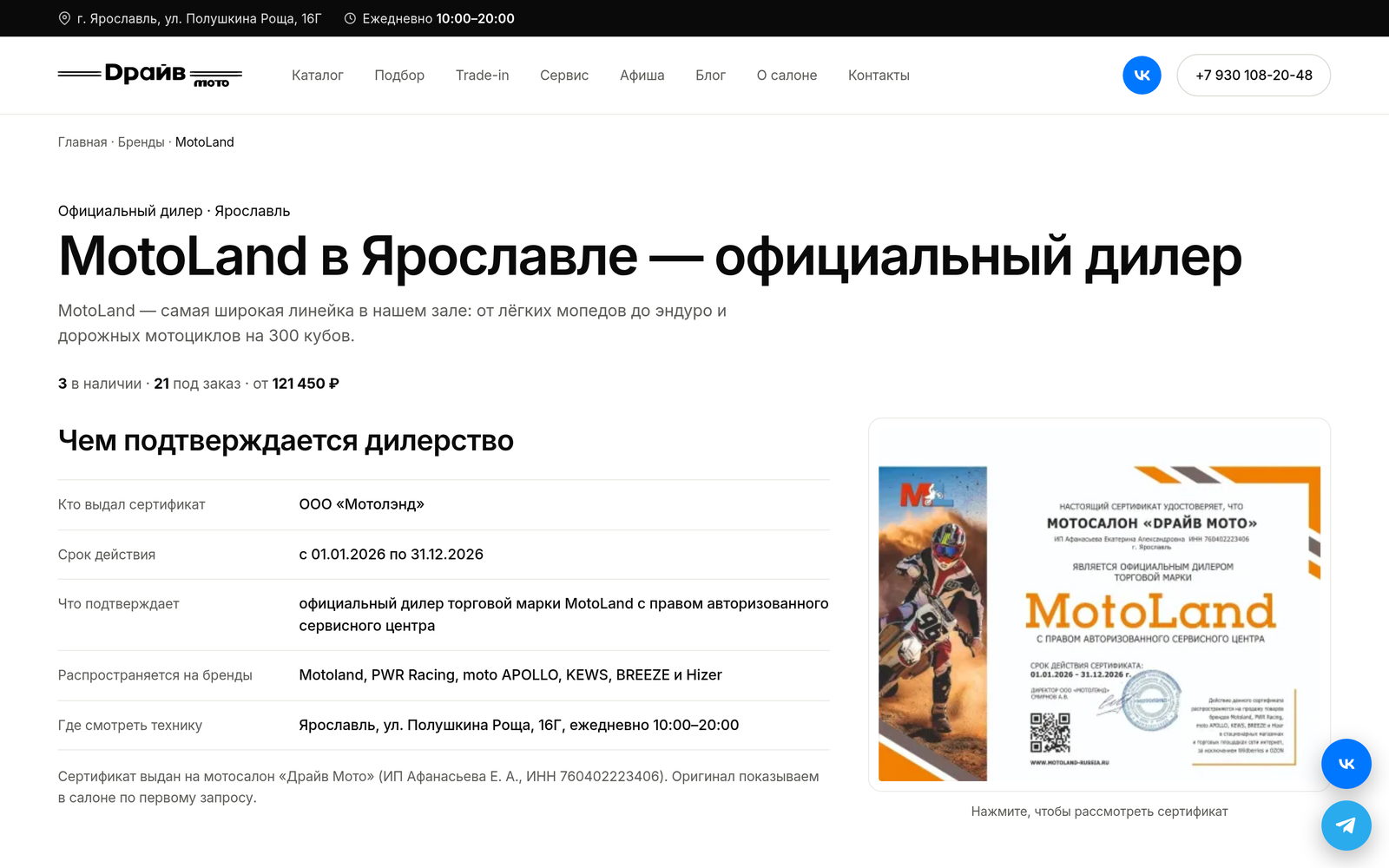Go to Главная breadcrumb
Screen dimensions: 1389x868
[x=82, y=142]
